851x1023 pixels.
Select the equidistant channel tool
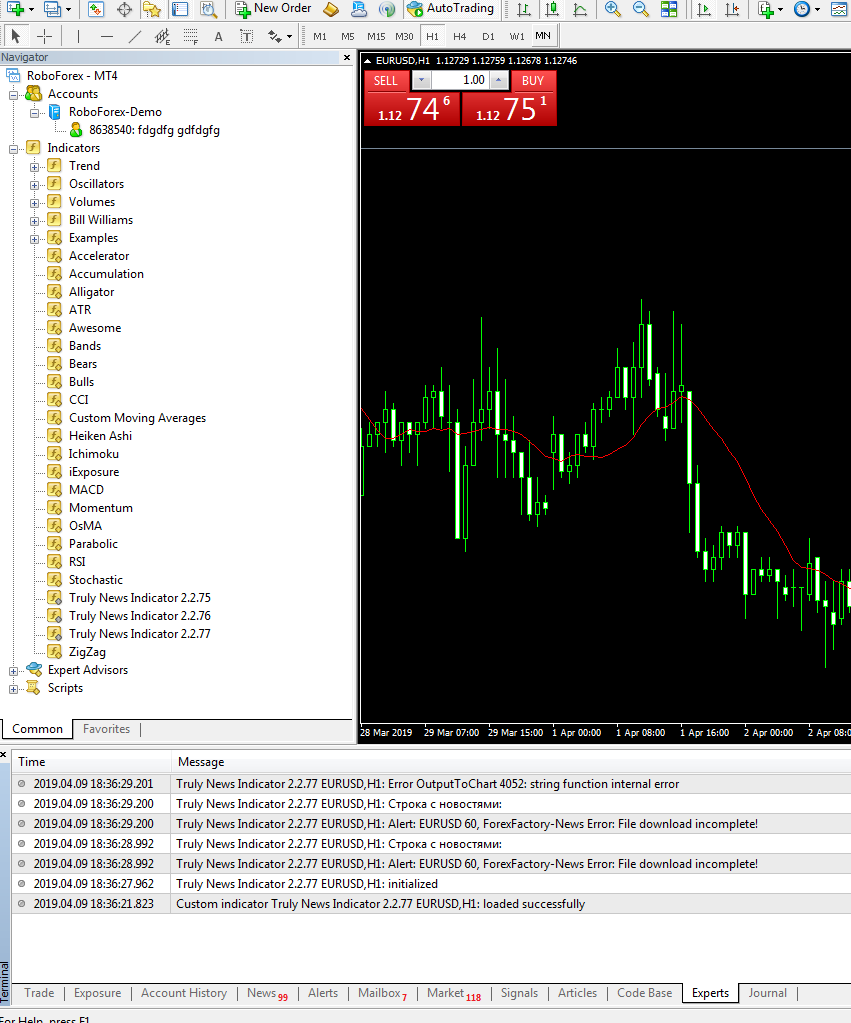coord(162,36)
